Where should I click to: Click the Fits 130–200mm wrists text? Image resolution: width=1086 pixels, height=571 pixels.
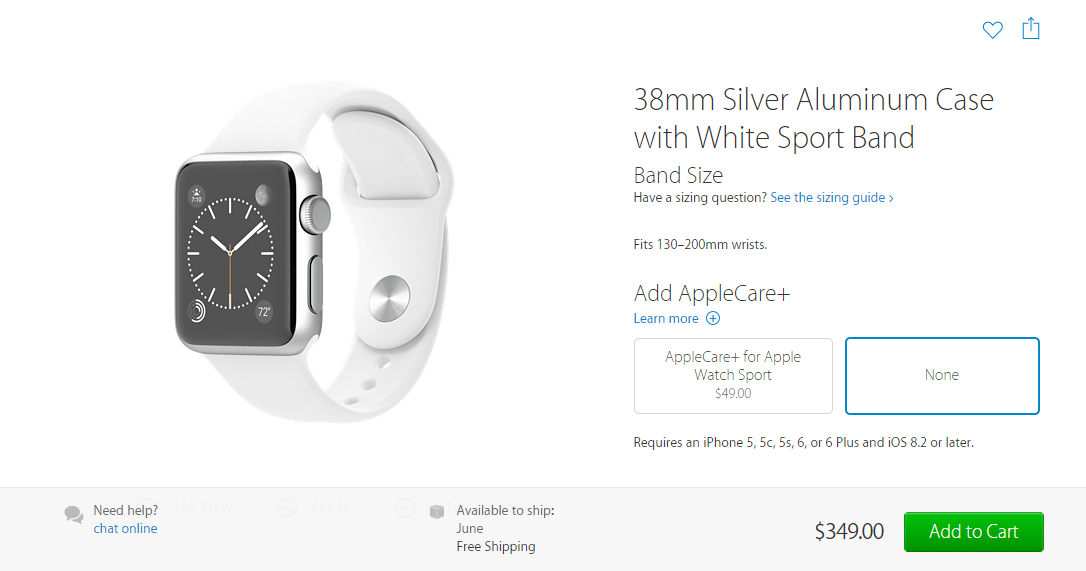tap(700, 245)
